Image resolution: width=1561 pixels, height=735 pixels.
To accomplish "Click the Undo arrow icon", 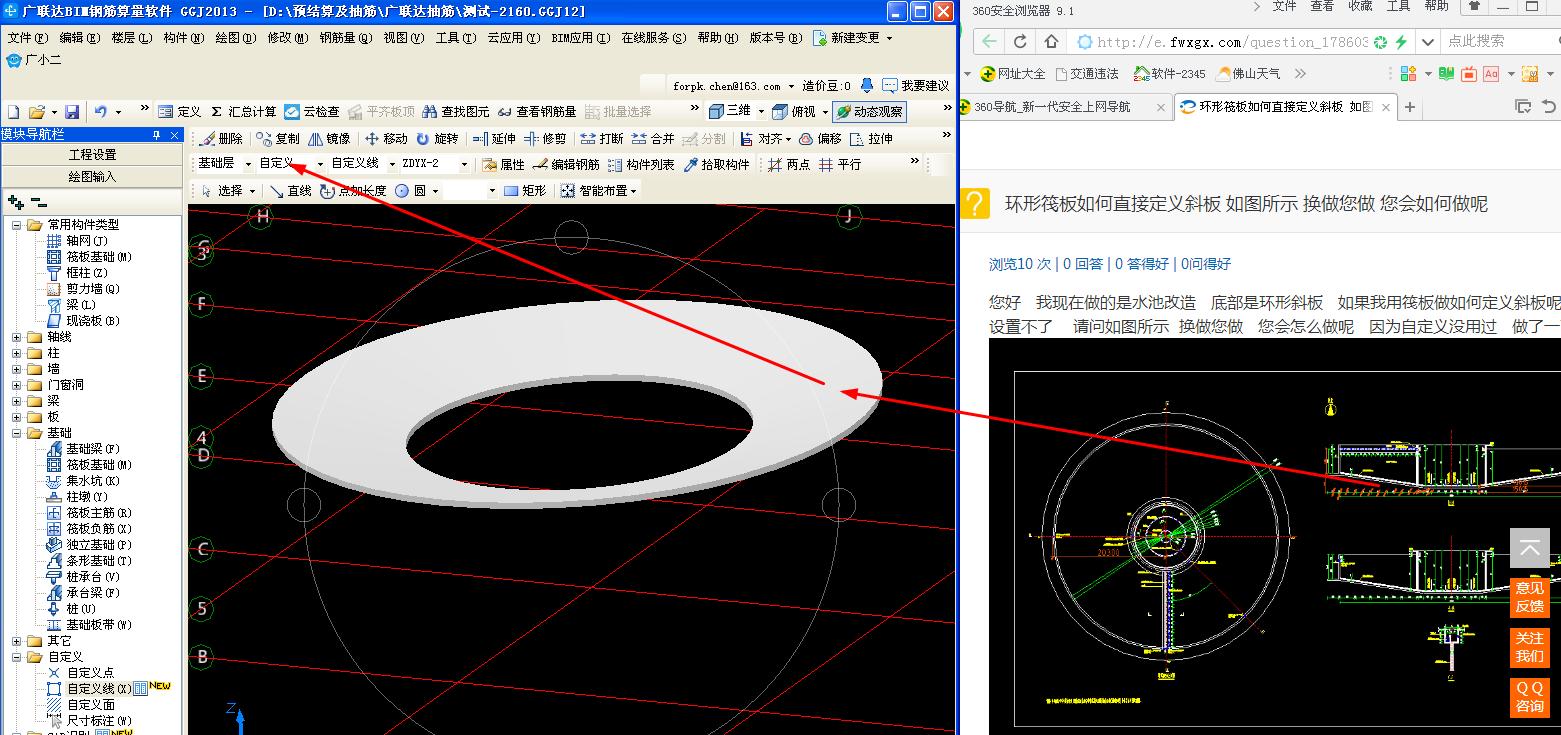I will tap(101, 112).
